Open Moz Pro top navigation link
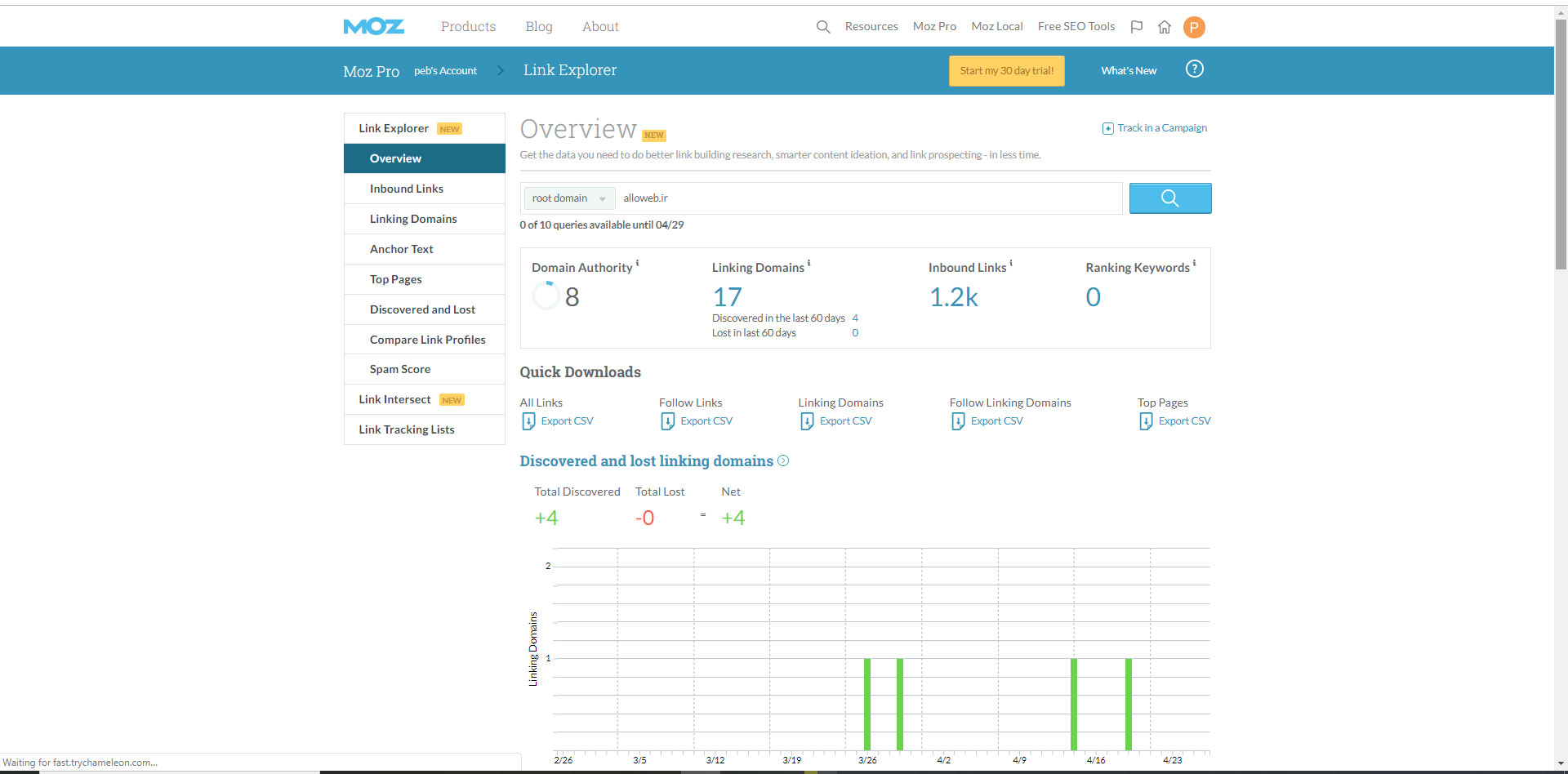 (934, 27)
